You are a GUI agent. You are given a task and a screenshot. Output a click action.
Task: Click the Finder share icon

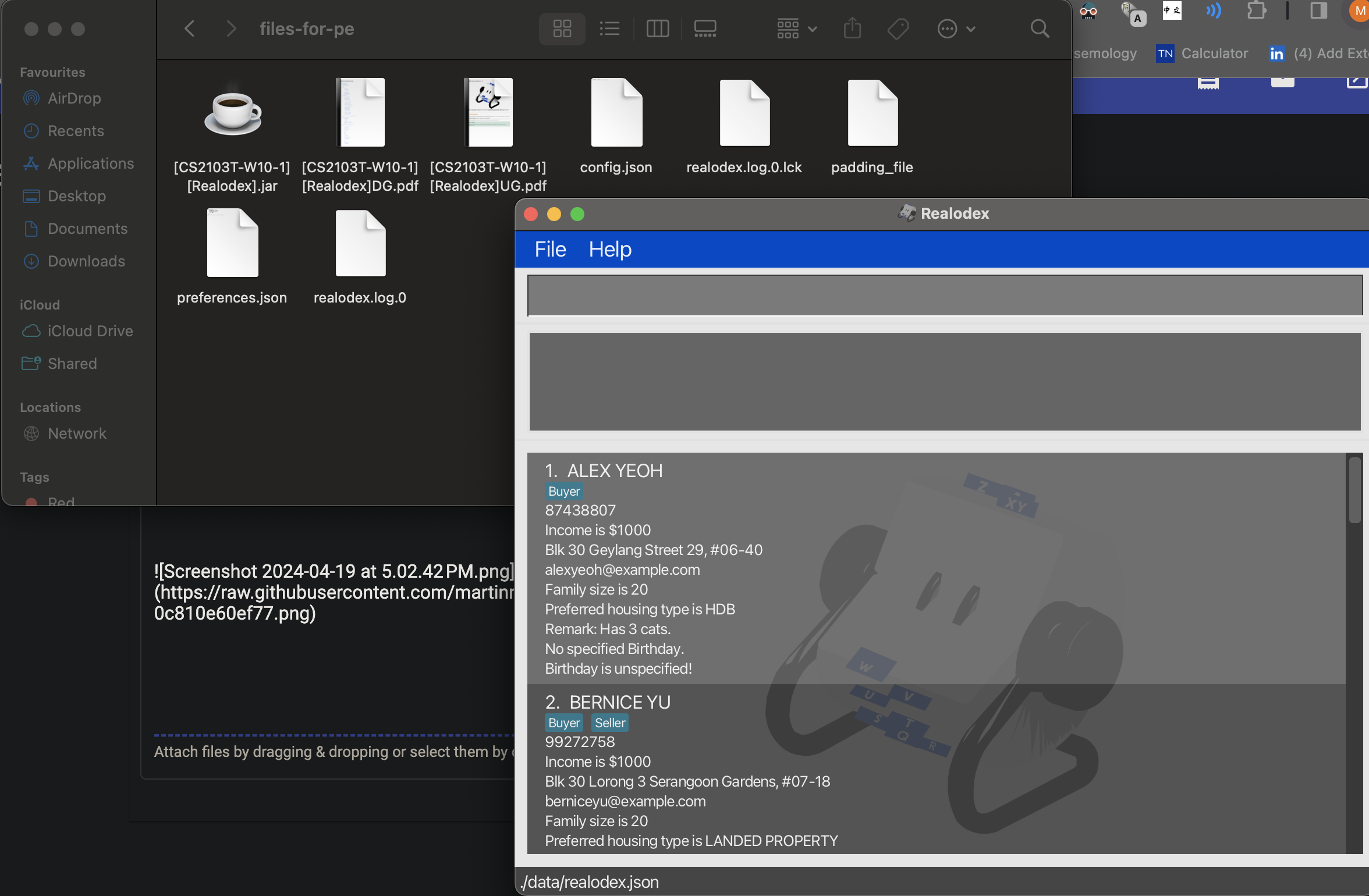(852, 29)
